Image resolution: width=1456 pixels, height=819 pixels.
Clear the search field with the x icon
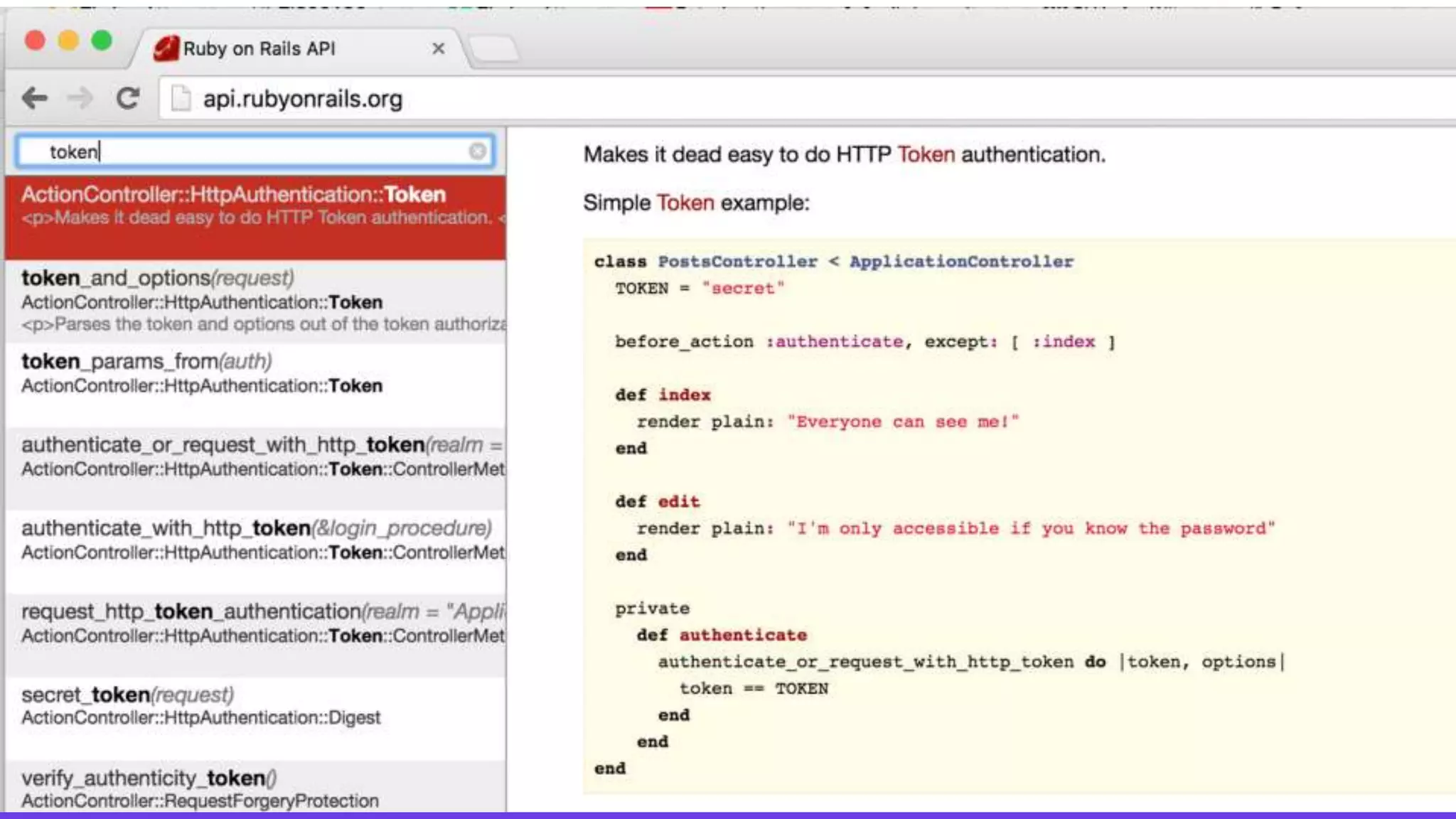pos(478,151)
